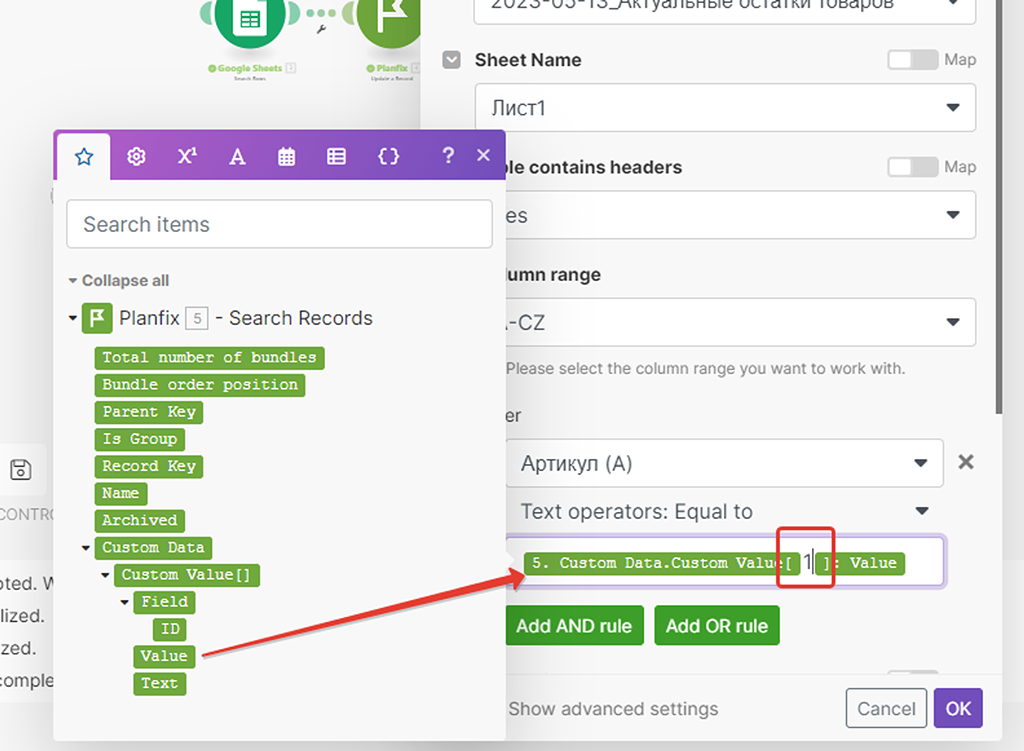Select the Custom Data collection pill
The height and width of the screenshot is (751, 1024).
point(153,548)
